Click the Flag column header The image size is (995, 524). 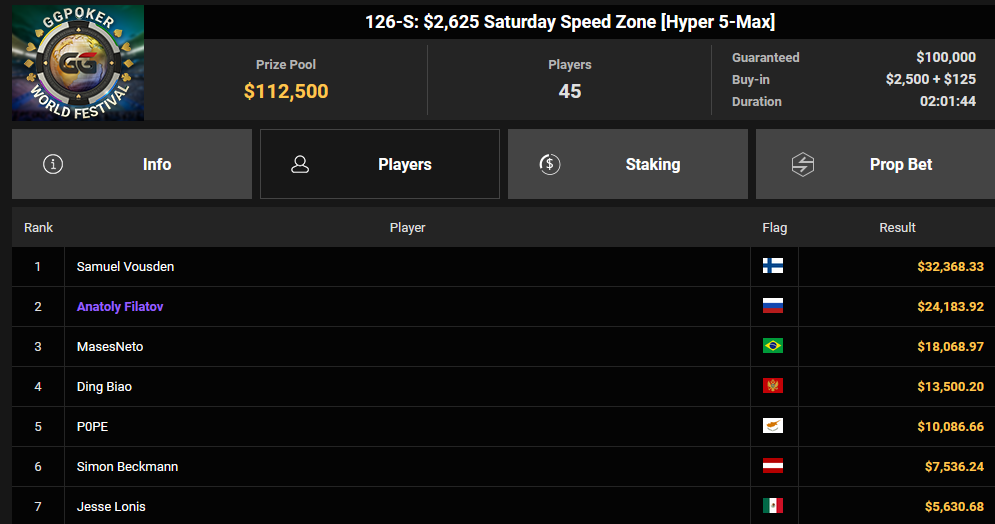point(774,227)
